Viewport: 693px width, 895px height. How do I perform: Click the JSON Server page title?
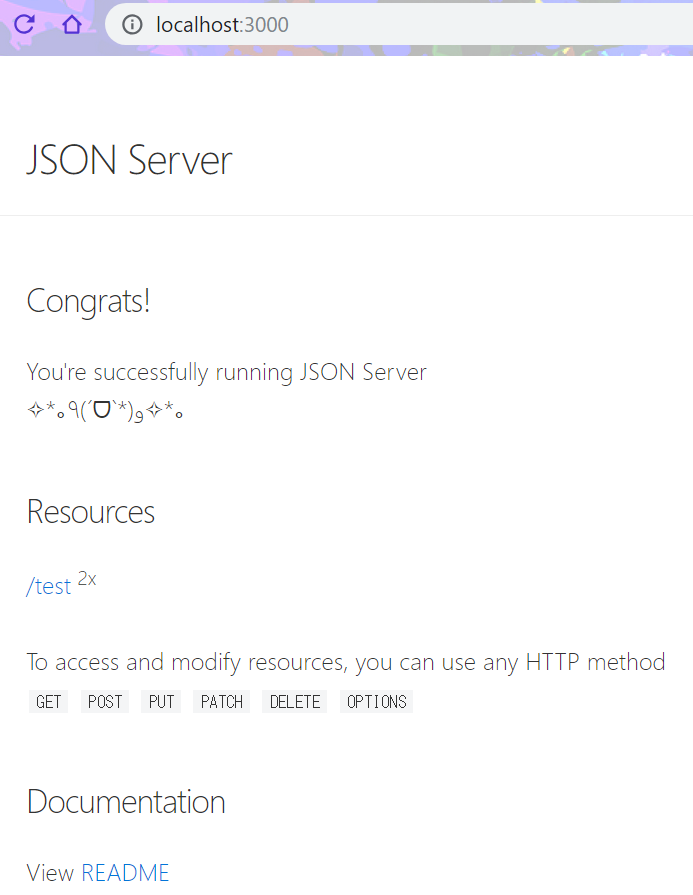click(130, 160)
